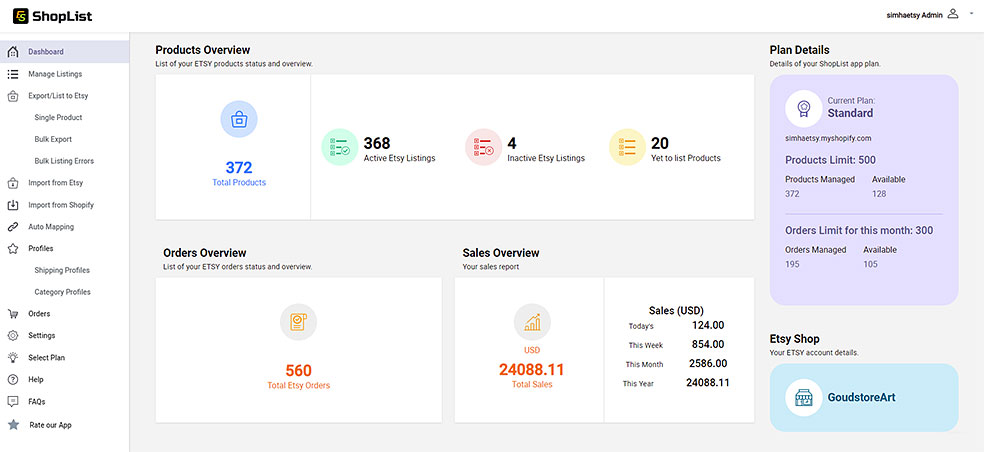Viewport: 984px width, 452px height.
Task: Click Today's sales value 124.00
Action: point(708,325)
